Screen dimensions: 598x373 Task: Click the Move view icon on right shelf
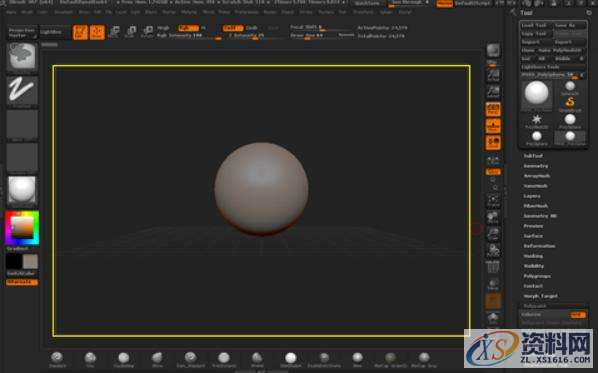pos(493,217)
